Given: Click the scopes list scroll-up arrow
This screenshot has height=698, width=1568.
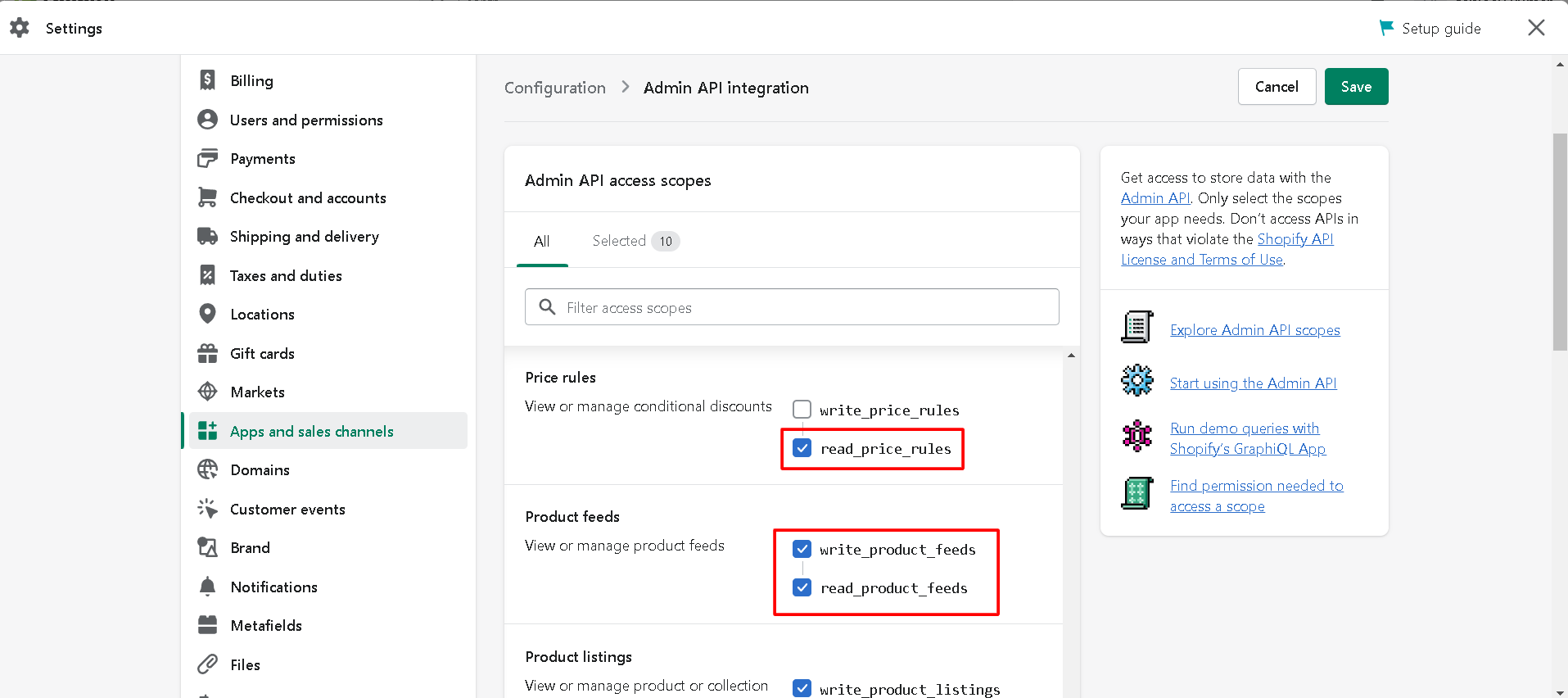Looking at the screenshot, I should (x=1071, y=356).
